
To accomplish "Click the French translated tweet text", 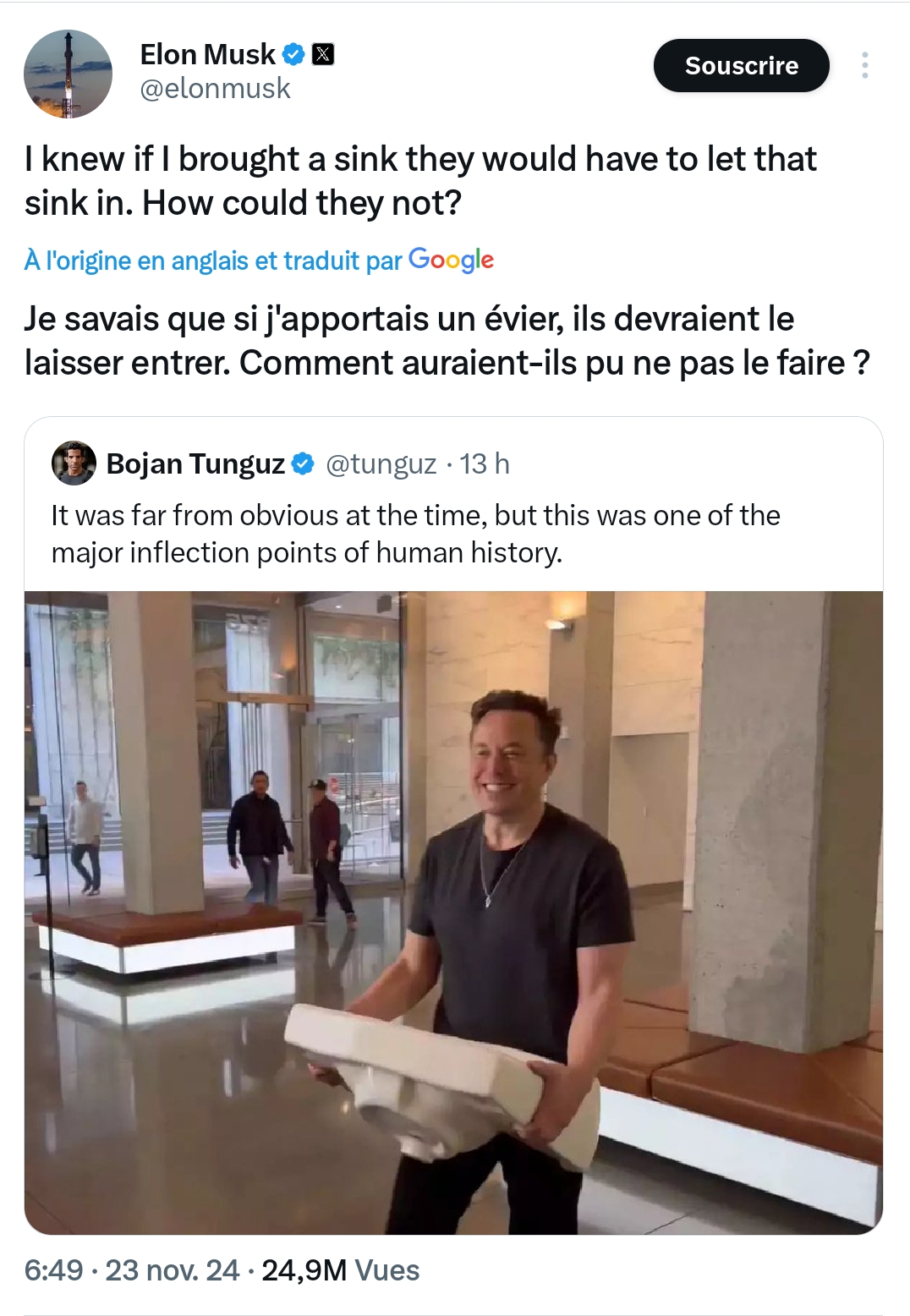I will tap(447, 341).
